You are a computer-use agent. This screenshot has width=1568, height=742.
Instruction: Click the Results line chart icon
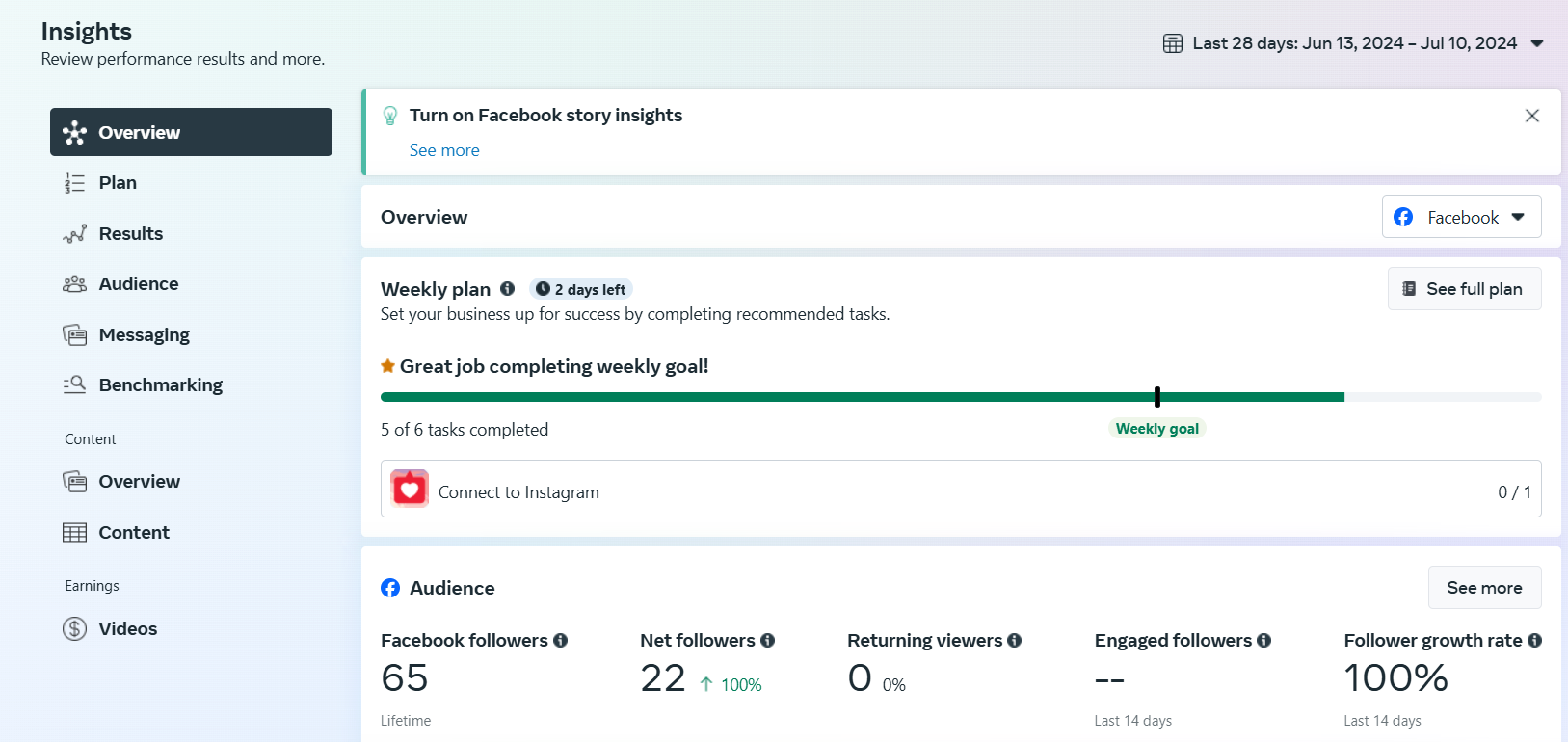point(74,234)
